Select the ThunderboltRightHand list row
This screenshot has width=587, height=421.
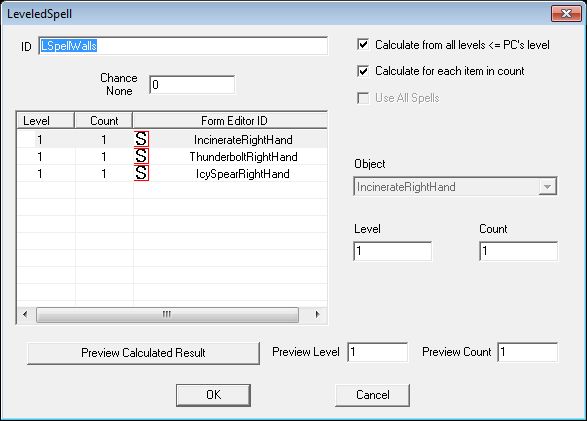[172, 156]
